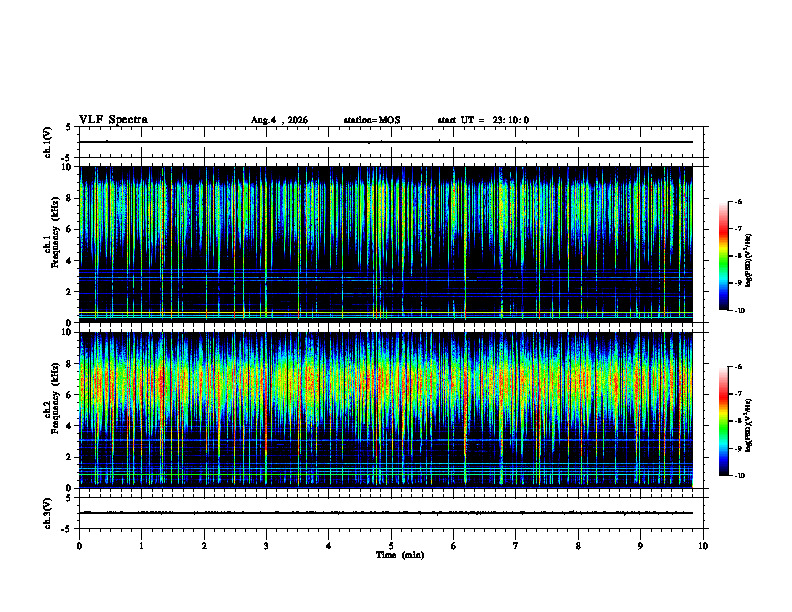Click time axis tick label "3"
Image resolution: width=792 pixels, height=612 pixels.
point(266,546)
